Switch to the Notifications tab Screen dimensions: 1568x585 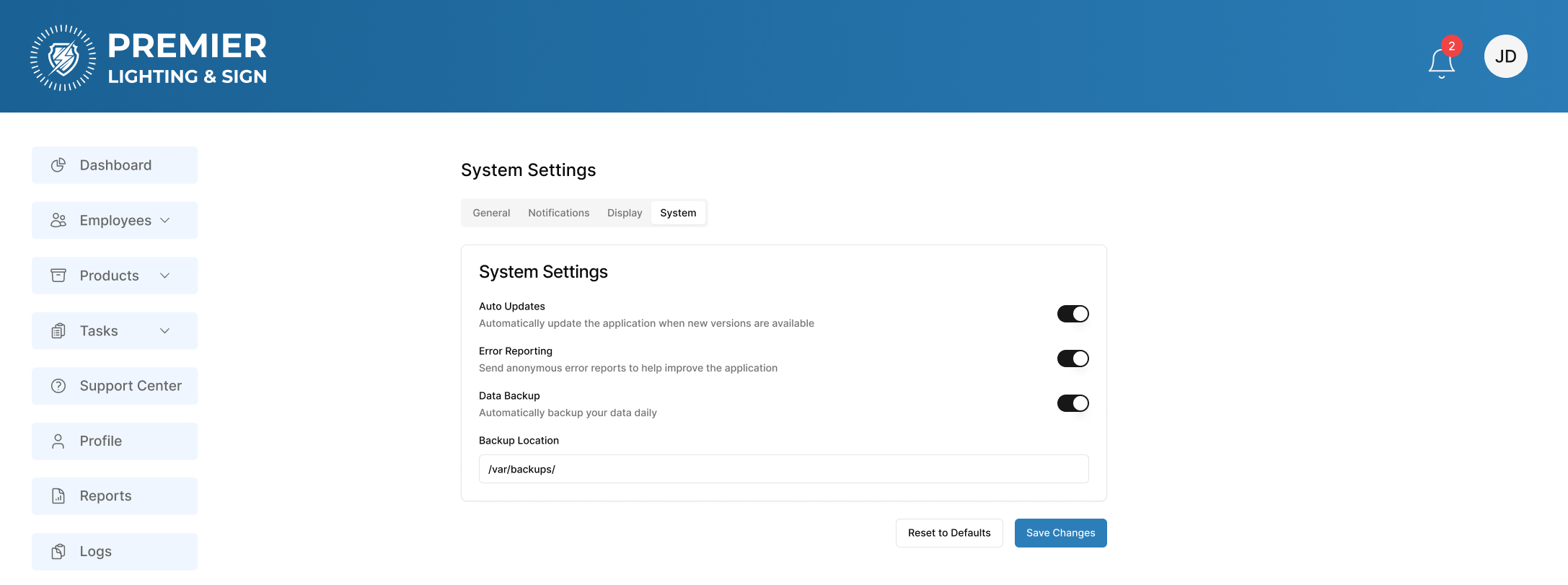point(558,213)
